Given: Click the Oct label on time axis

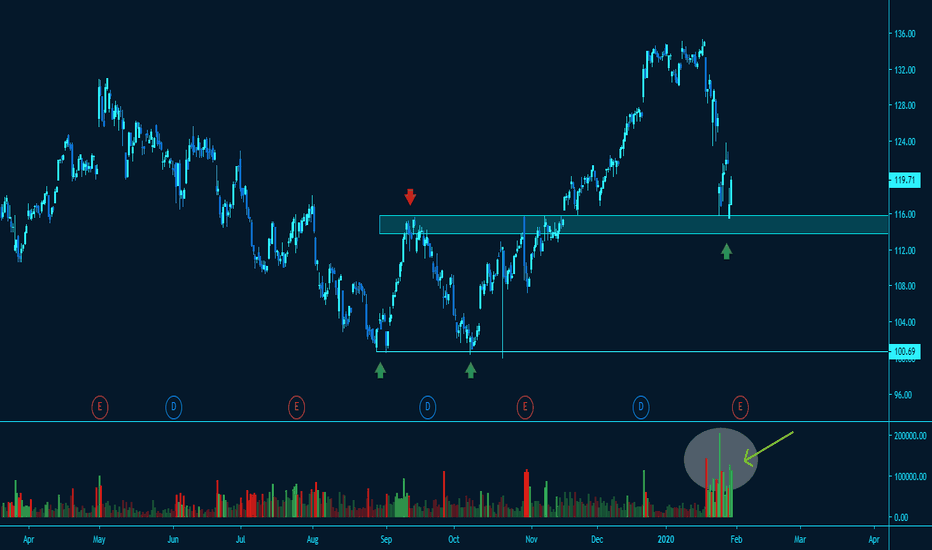Looking at the screenshot, I should tap(454, 539).
